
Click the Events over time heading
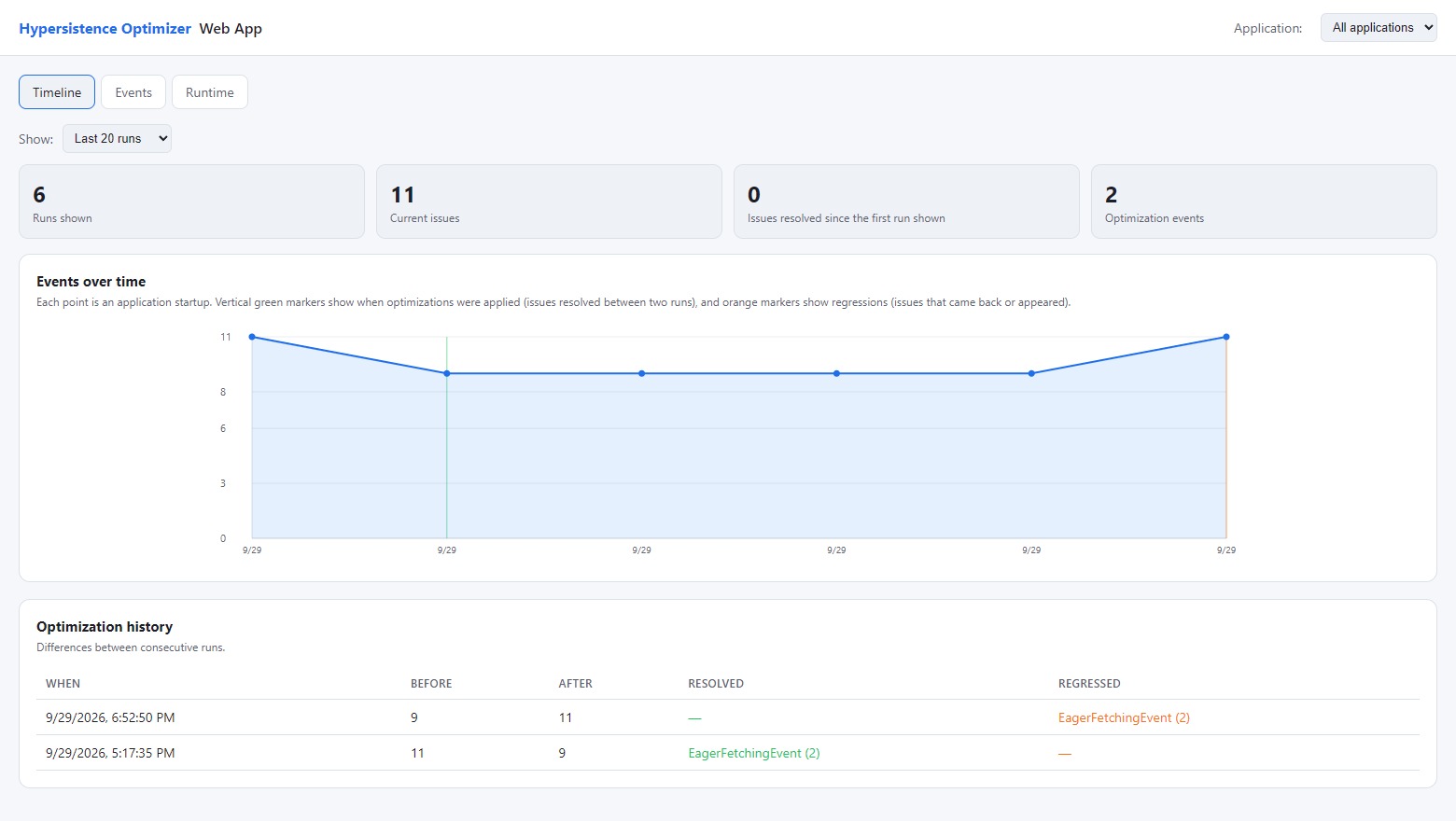click(91, 282)
